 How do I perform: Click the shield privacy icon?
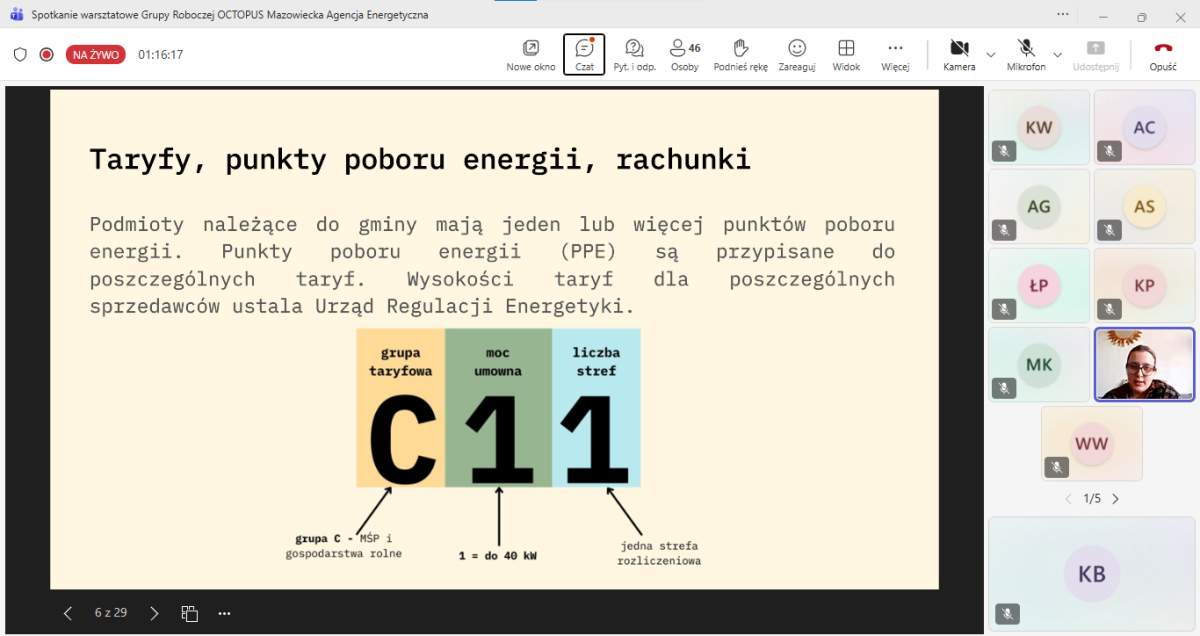click(x=20, y=55)
